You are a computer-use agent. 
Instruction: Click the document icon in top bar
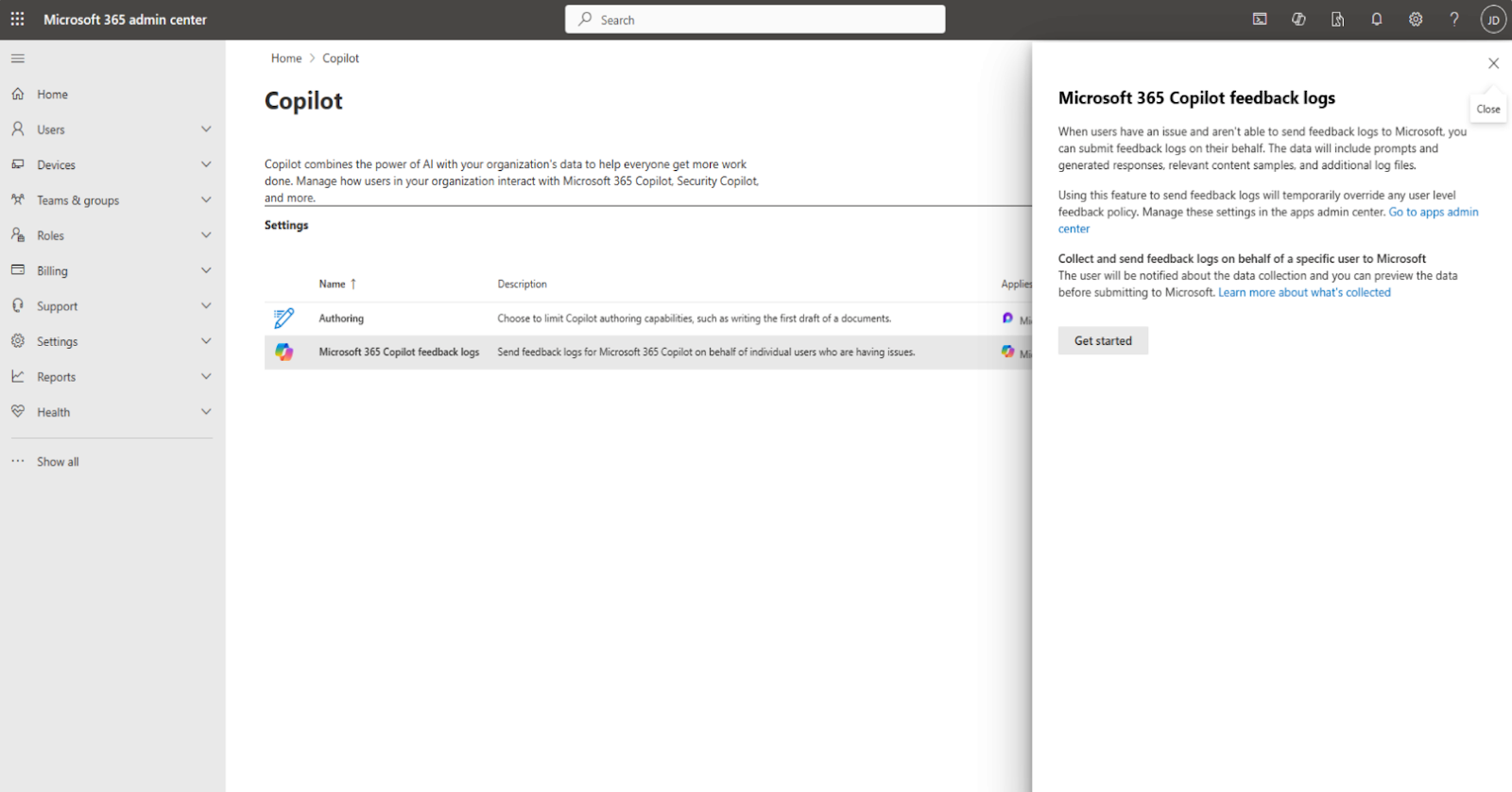pyautogui.click(x=1337, y=19)
